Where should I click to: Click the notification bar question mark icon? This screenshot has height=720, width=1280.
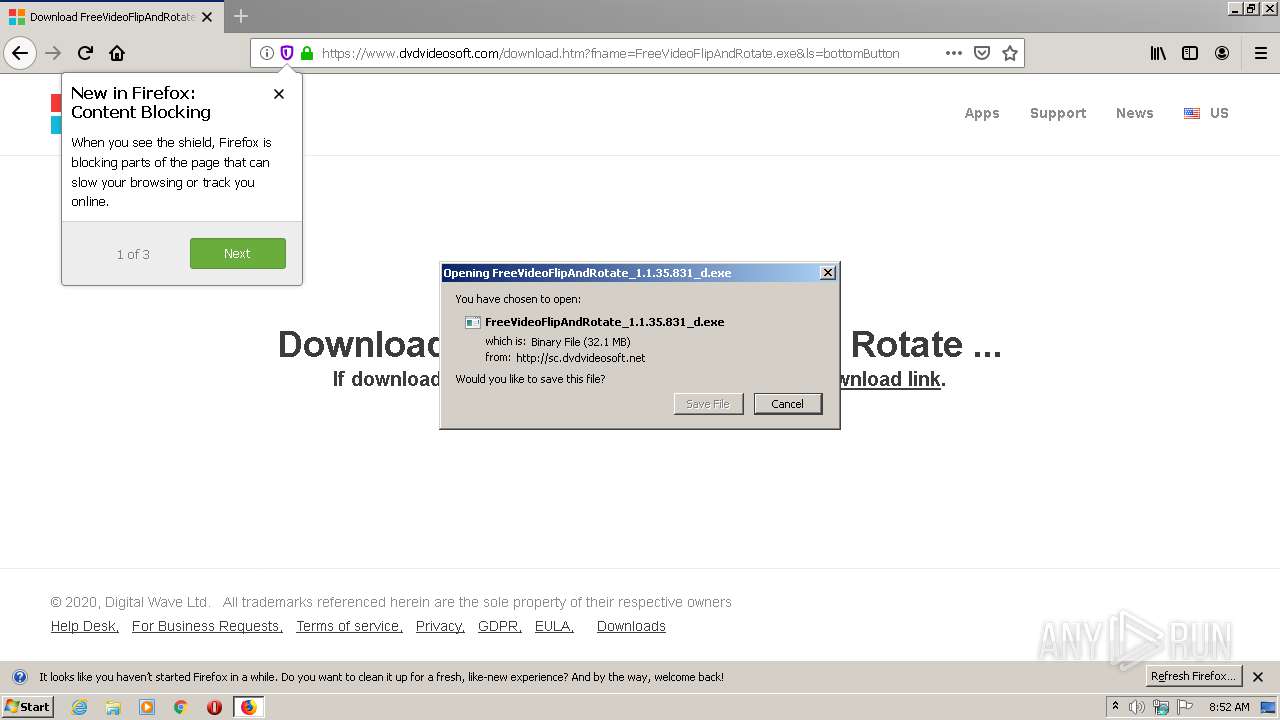click(19, 677)
